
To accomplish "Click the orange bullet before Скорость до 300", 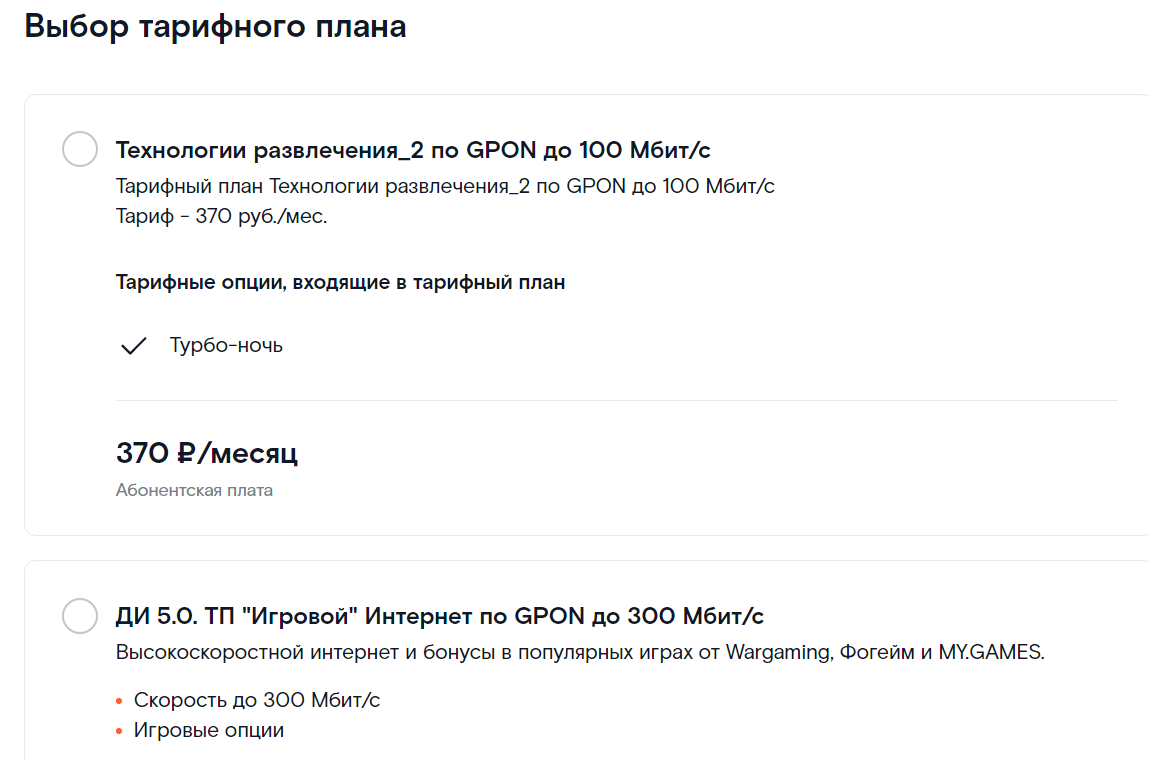I will coord(119,701).
